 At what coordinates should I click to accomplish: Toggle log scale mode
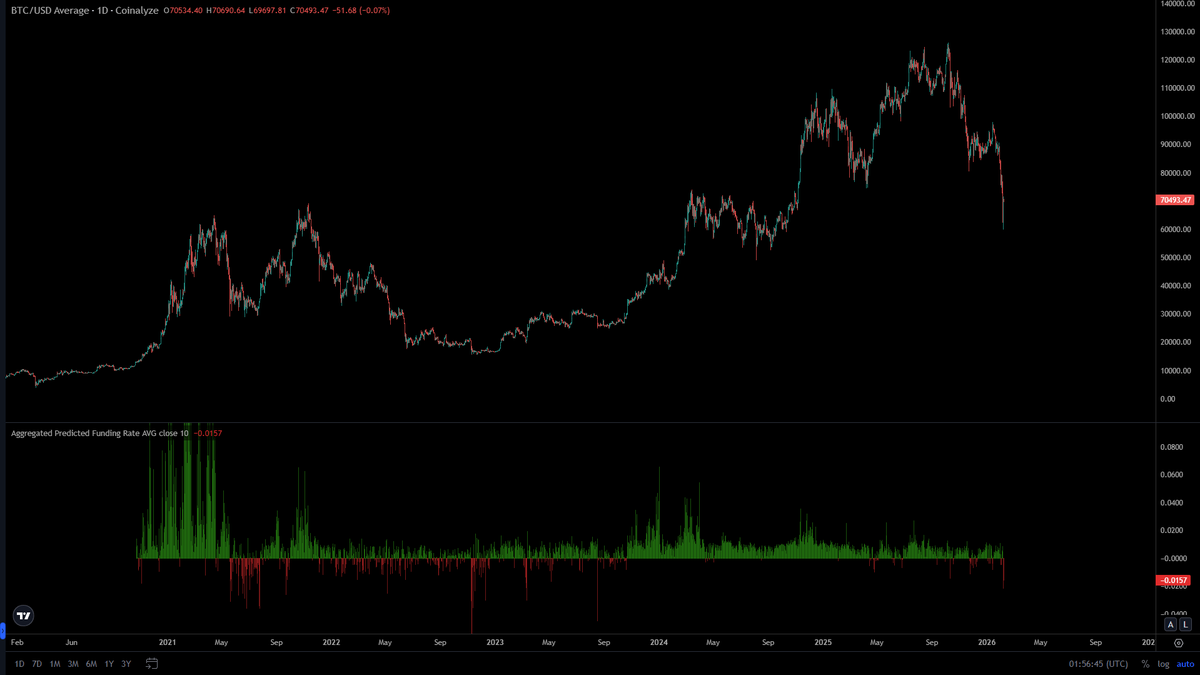(1163, 664)
